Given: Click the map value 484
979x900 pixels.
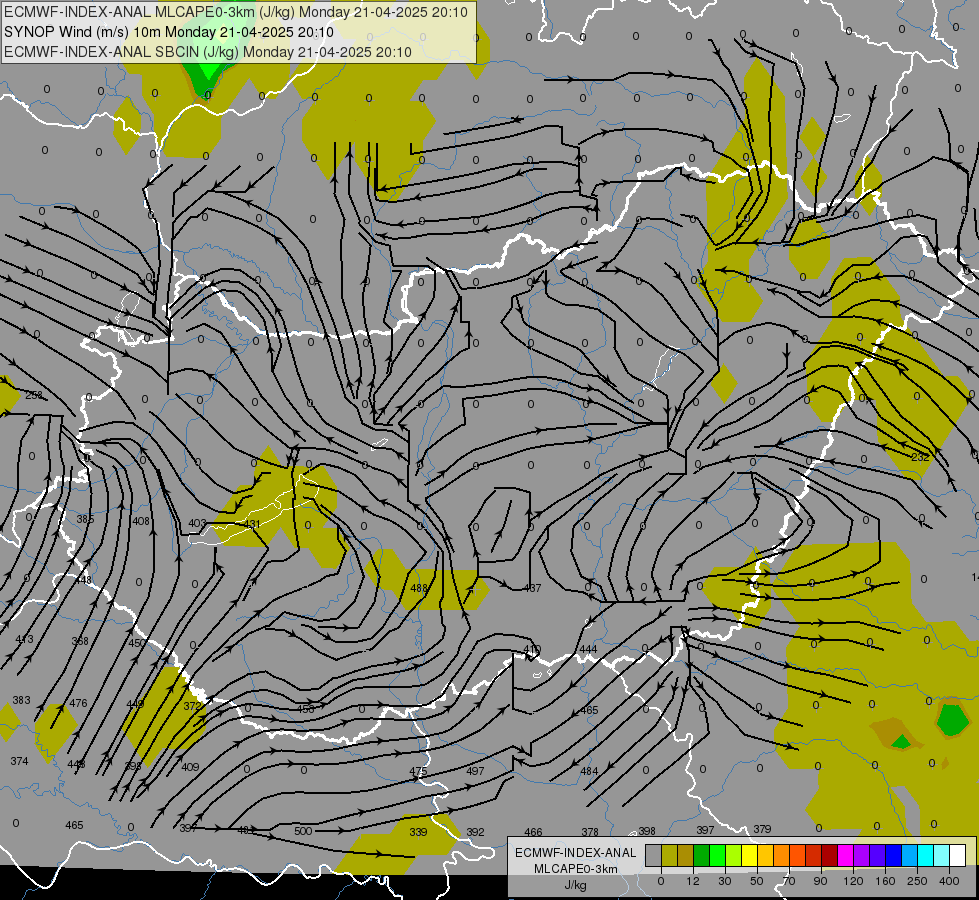Looking at the screenshot, I should (589, 771).
